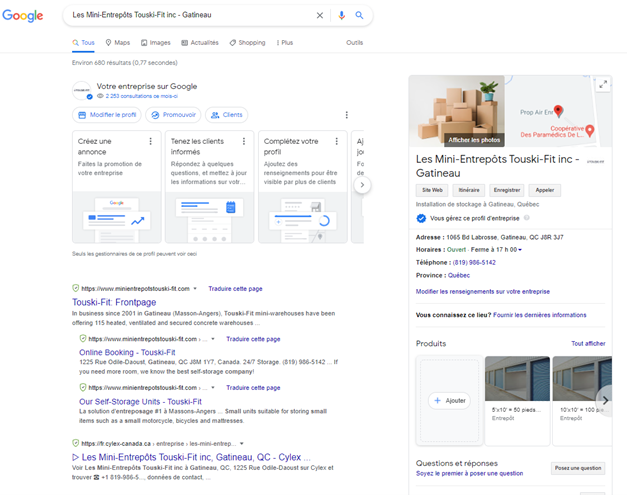This screenshot has height=495, width=627.
Task: Click the blue search magnifier icon
Action: click(359, 16)
